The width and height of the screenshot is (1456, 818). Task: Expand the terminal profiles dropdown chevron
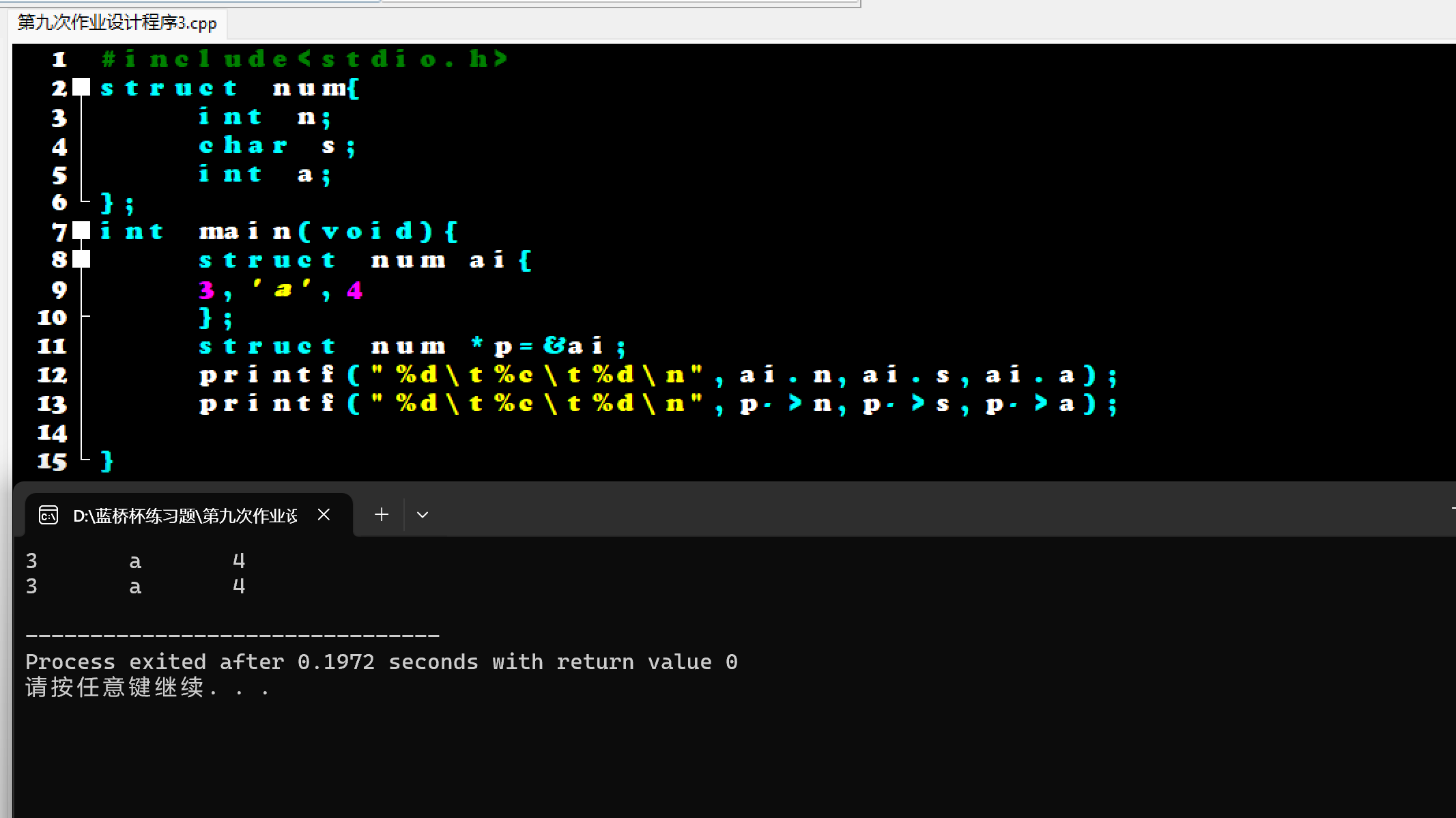click(423, 515)
